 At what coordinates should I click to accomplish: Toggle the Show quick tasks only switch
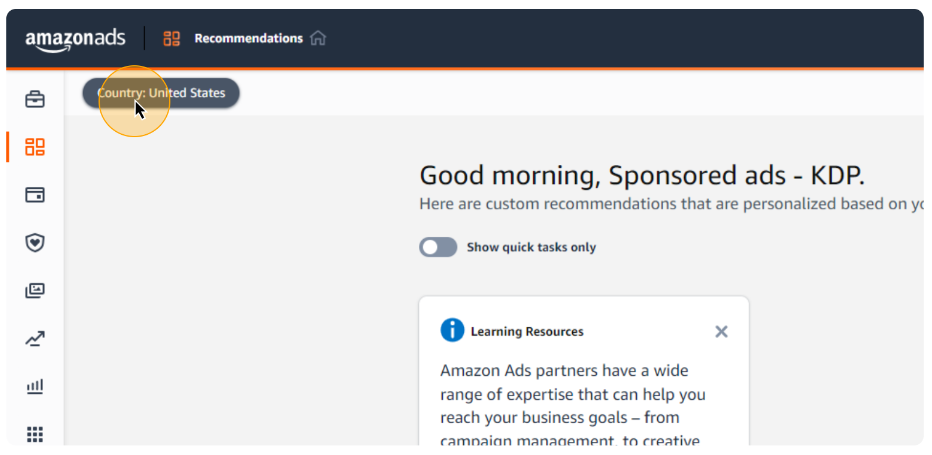click(x=438, y=247)
